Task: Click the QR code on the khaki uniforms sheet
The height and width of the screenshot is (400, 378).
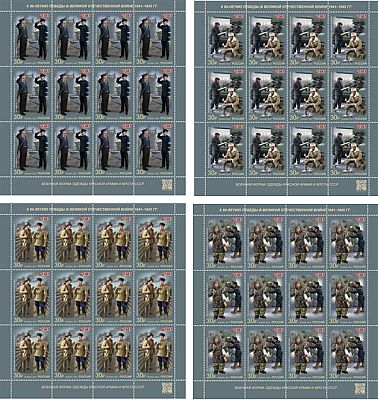Action: 167,388
